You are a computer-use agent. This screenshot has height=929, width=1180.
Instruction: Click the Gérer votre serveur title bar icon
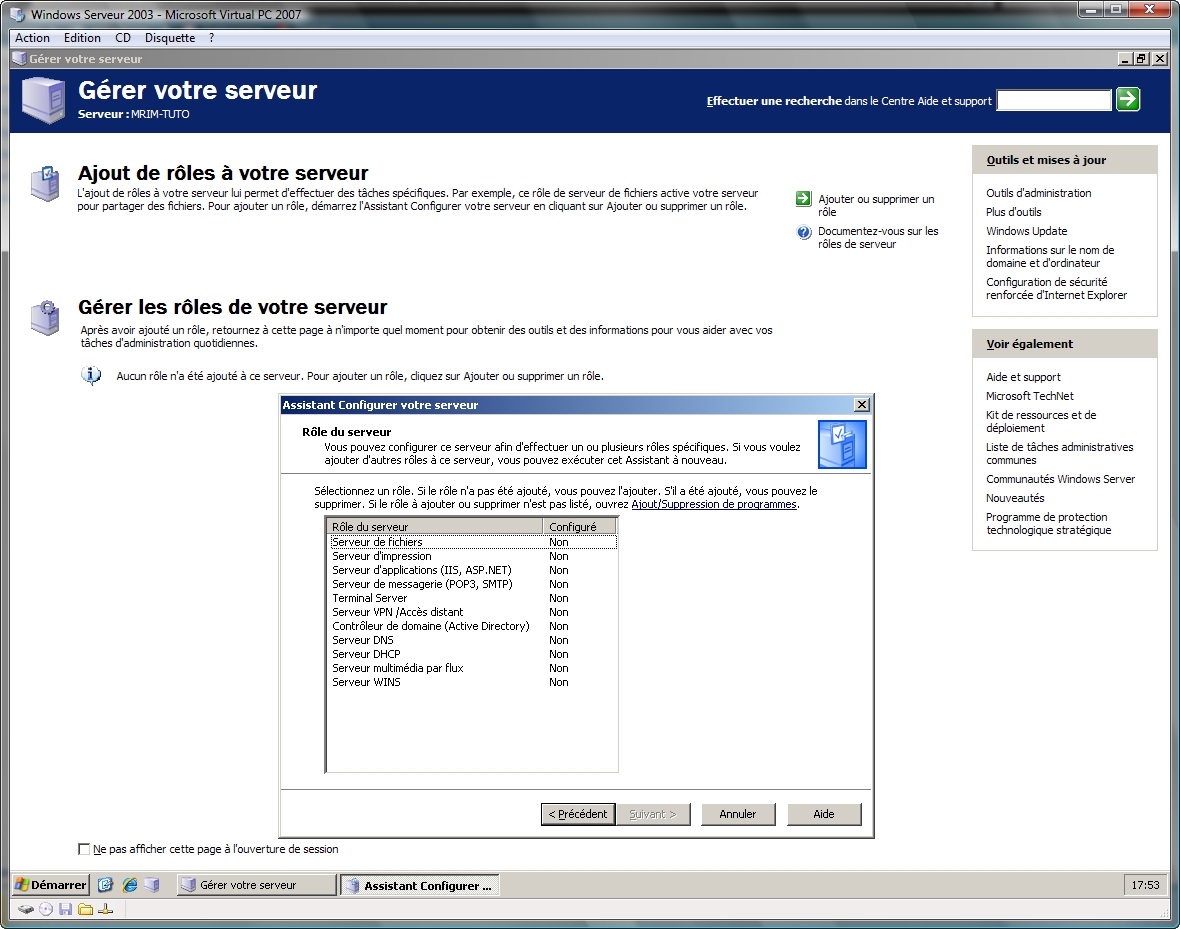pos(20,59)
